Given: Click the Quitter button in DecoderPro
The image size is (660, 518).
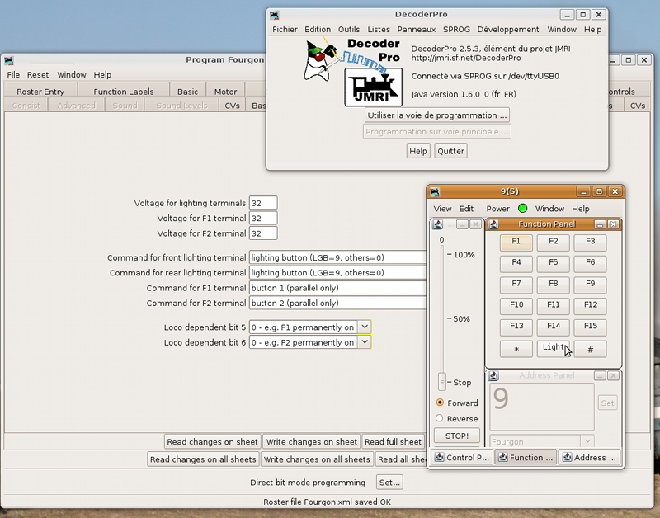Looking at the screenshot, I should click(x=451, y=151).
